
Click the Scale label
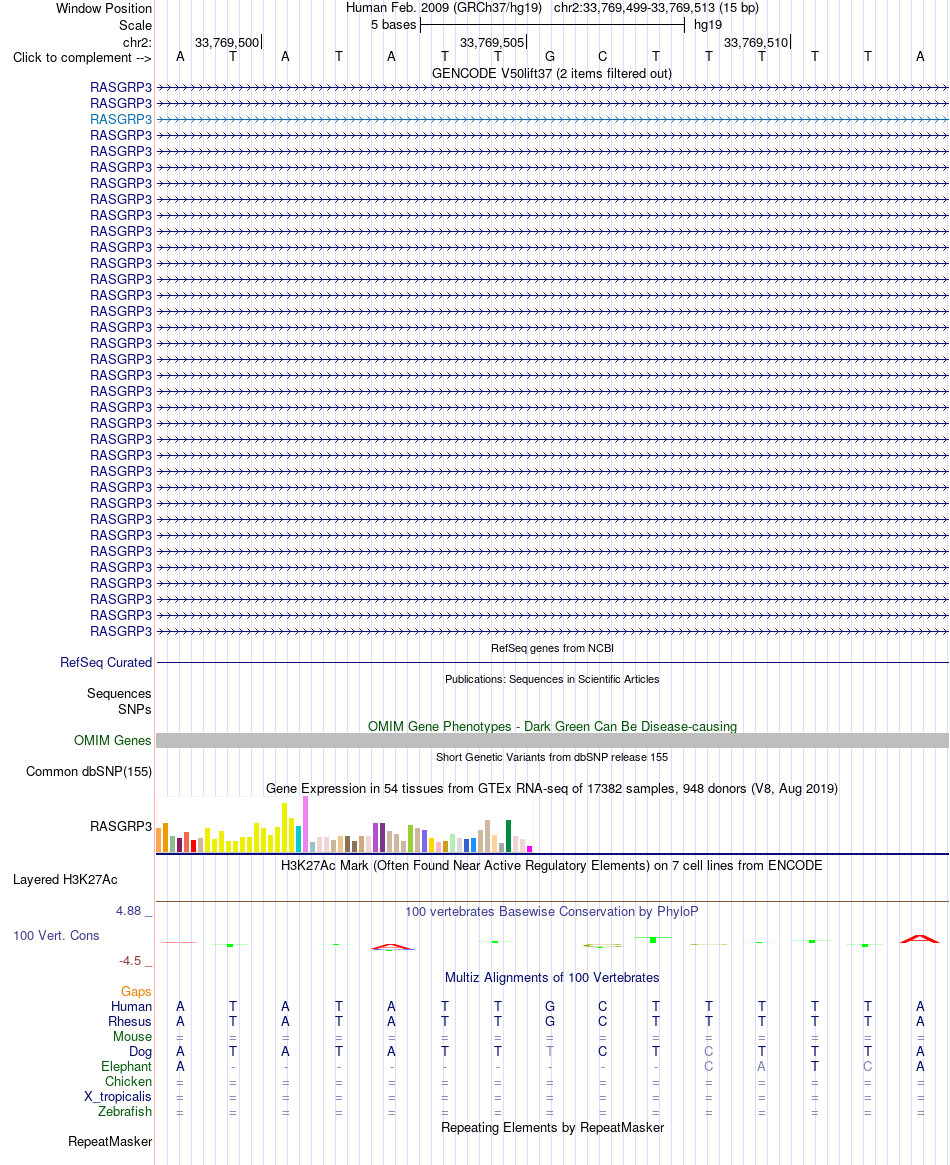coord(135,25)
